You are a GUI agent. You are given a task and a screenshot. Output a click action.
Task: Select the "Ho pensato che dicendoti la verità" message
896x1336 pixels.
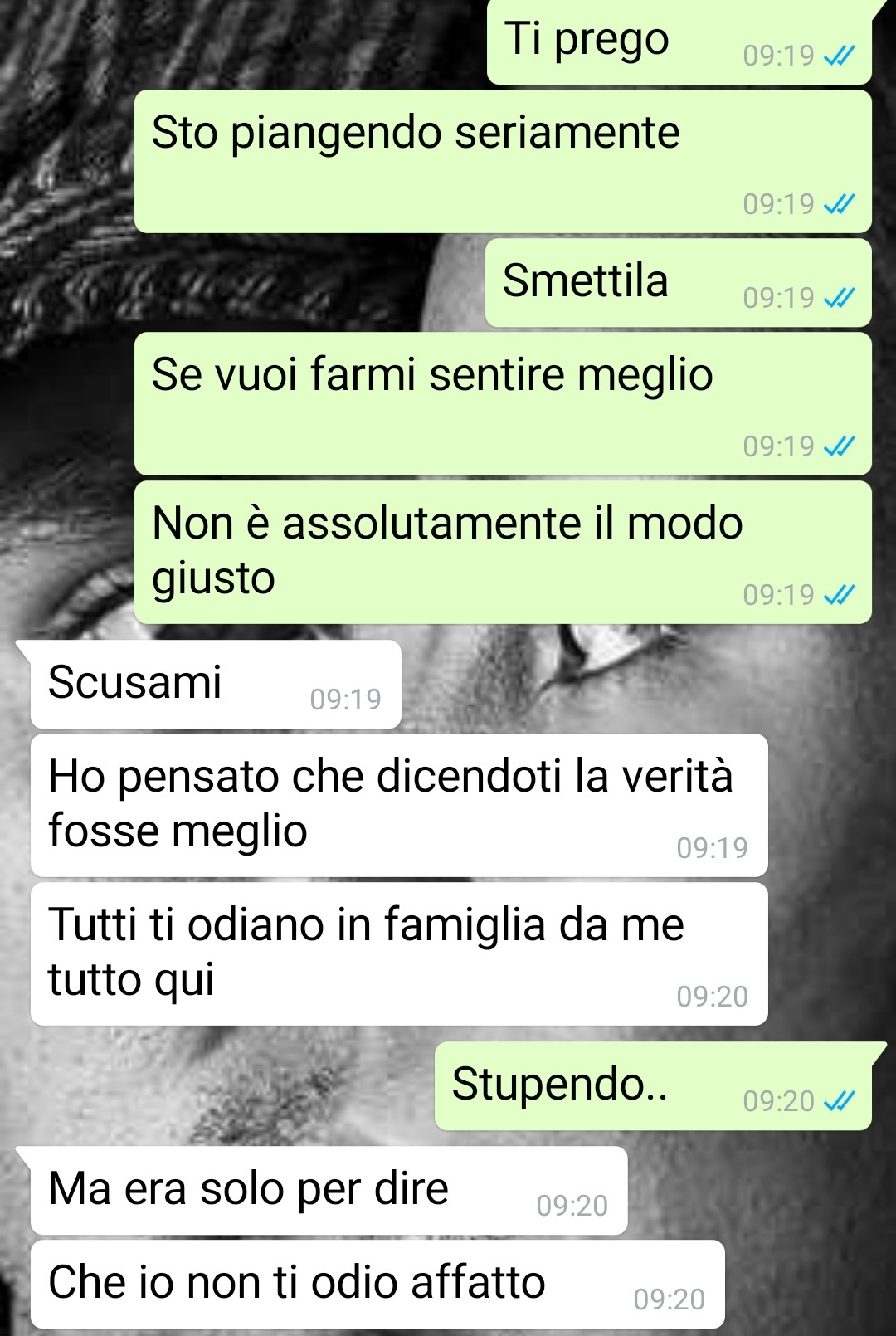click(x=399, y=806)
